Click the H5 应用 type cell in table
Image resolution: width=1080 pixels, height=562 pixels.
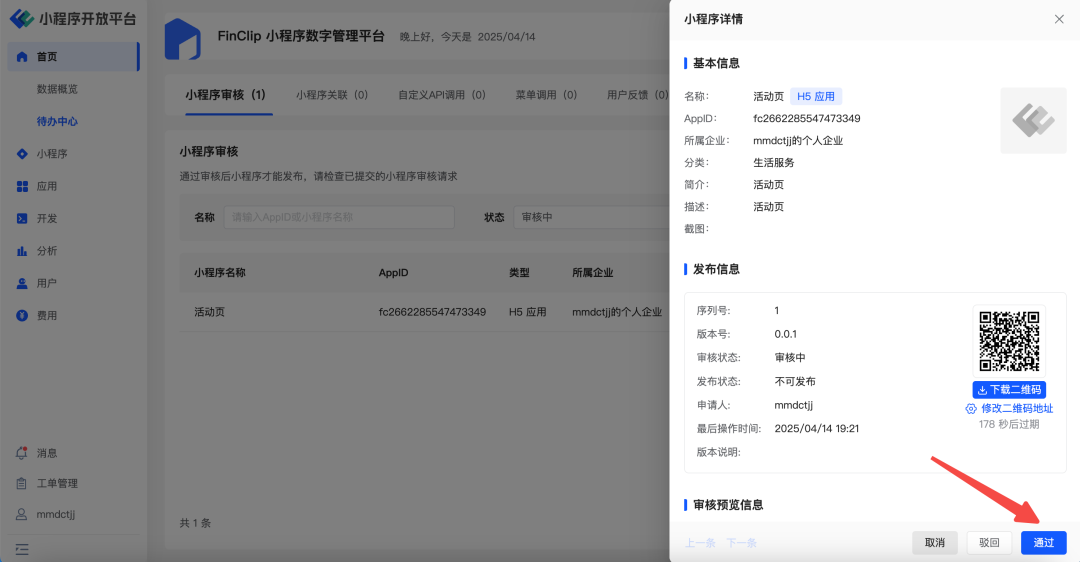pyautogui.click(x=528, y=312)
